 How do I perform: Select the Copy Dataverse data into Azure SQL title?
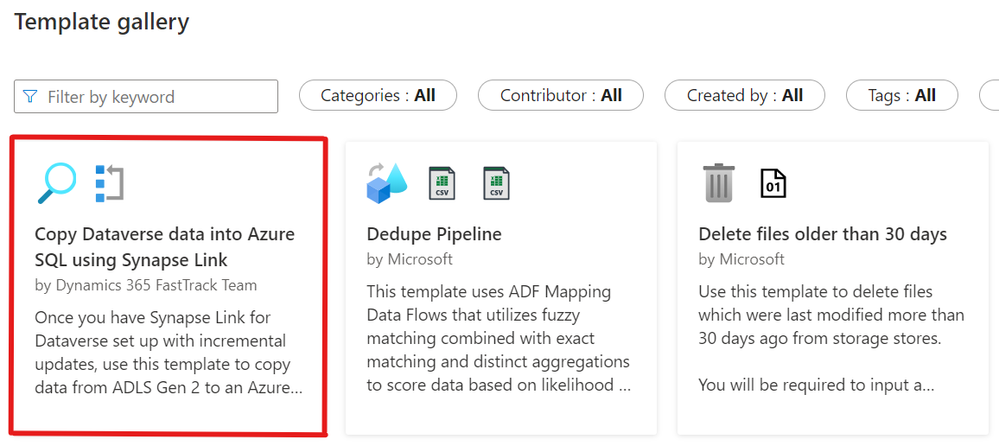164,247
